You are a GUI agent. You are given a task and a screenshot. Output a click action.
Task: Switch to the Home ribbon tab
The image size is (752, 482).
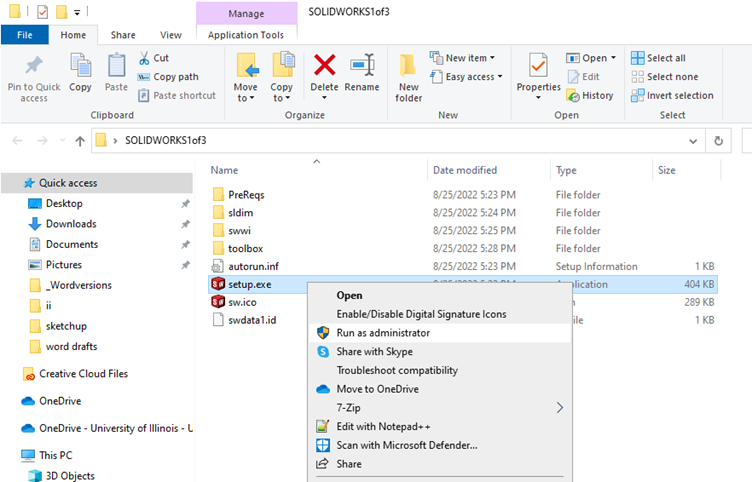click(73, 35)
